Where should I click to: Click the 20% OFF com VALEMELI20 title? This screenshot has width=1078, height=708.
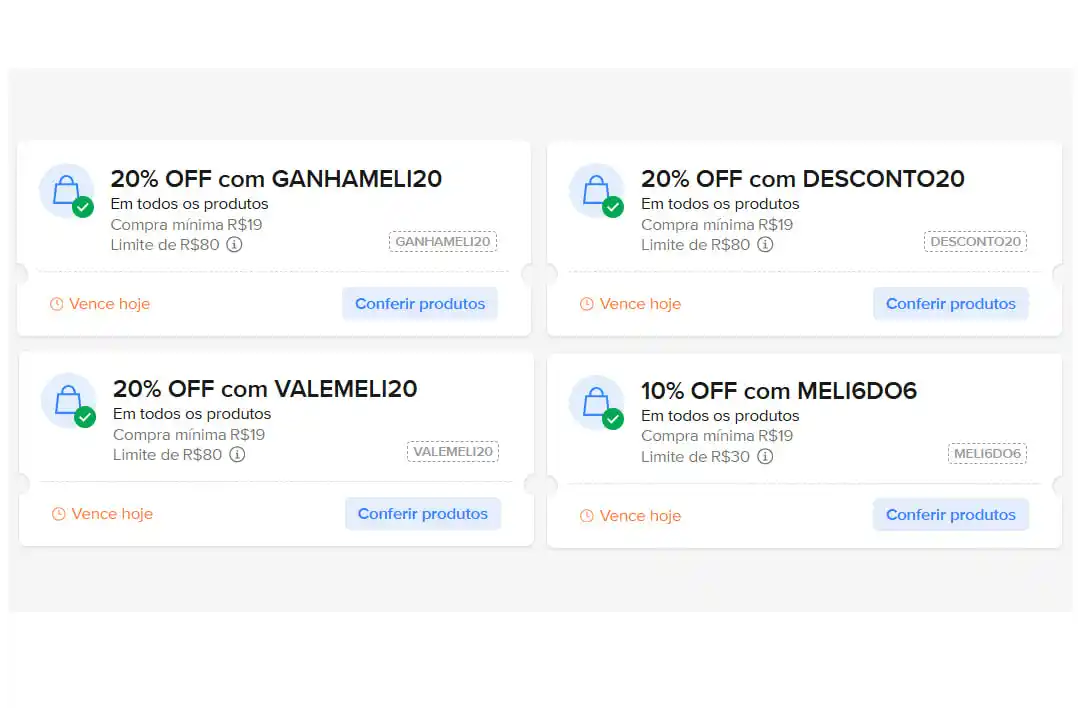[265, 389]
